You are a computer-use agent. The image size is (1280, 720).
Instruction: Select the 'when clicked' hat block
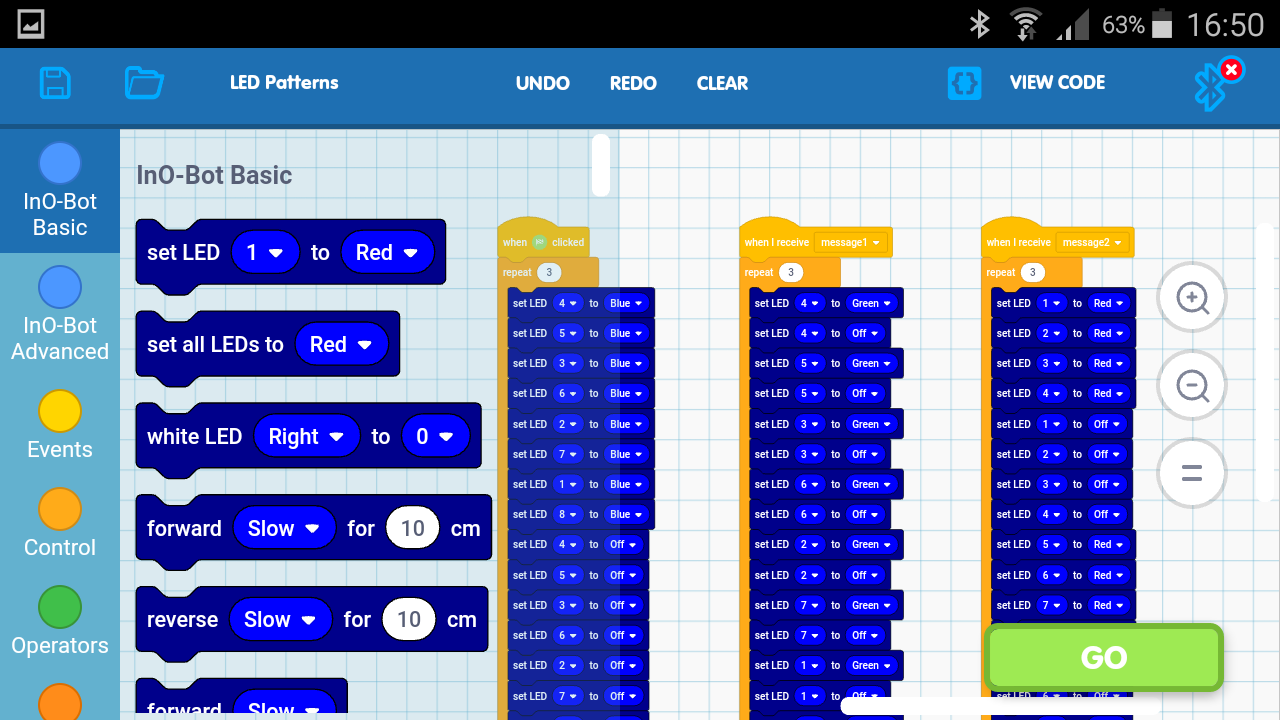coord(543,240)
